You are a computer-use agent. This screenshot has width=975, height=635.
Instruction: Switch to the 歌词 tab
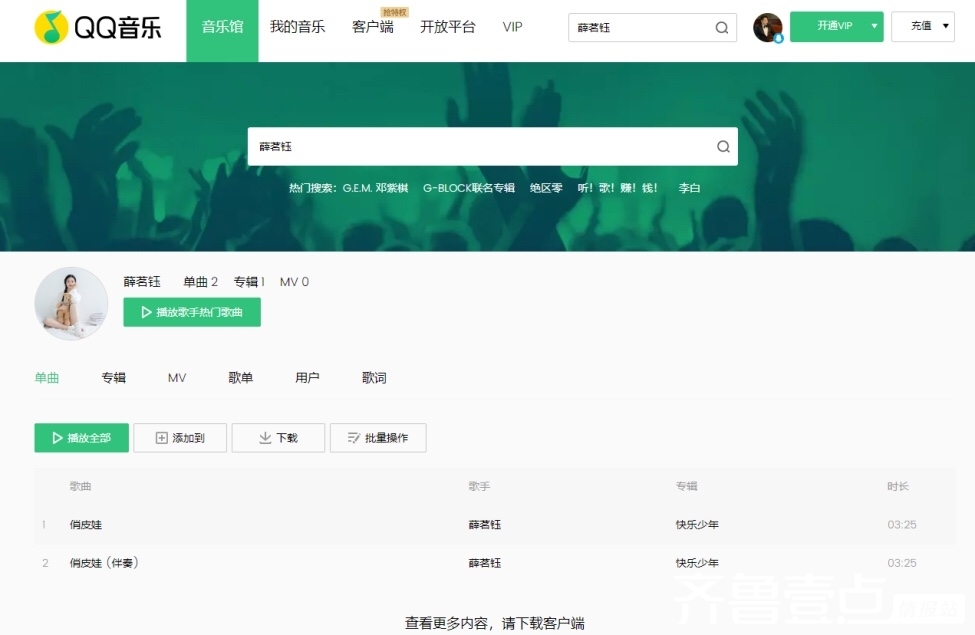click(374, 378)
